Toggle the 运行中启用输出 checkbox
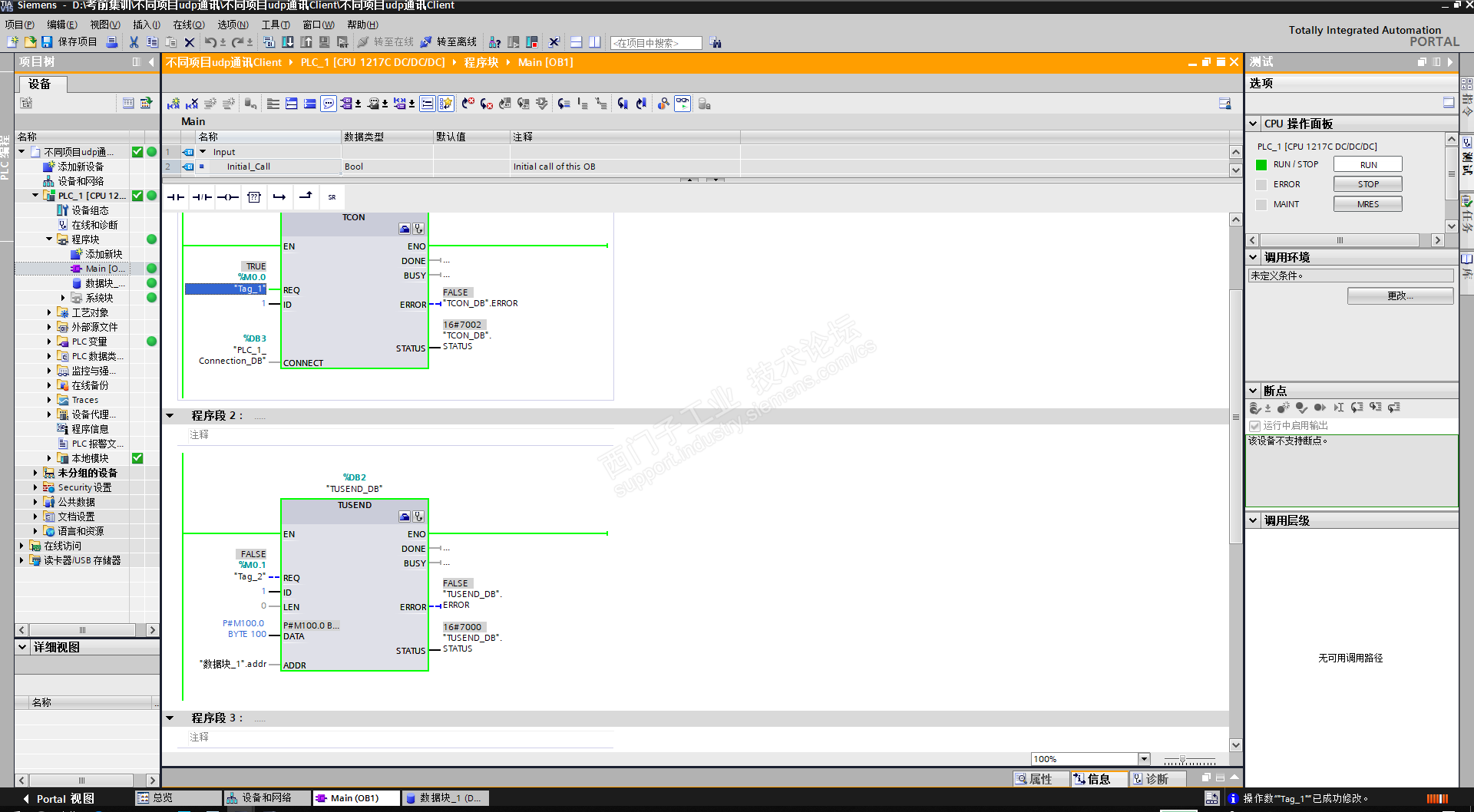Screen dimensions: 1474x812 [1255, 426]
